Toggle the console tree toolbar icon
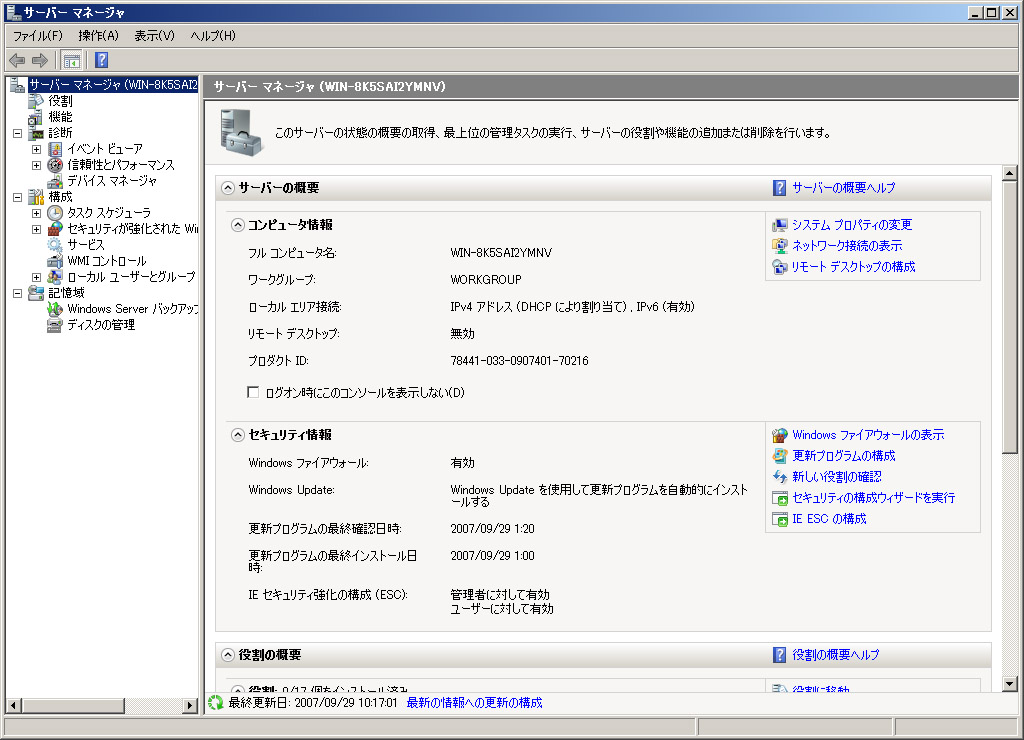The height and width of the screenshot is (740, 1024). click(72, 61)
